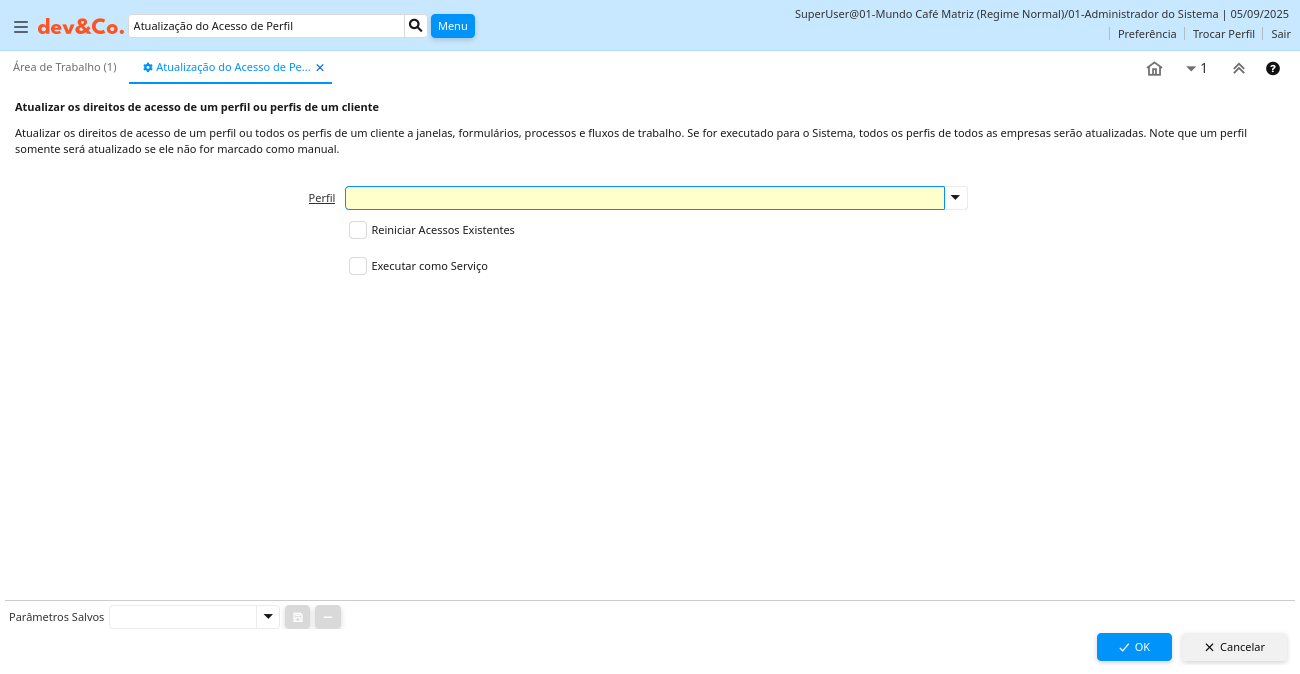The width and height of the screenshot is (1300, 674).
Task: Toggle Executar como Serviço checkbox
Action: [358, 266]
